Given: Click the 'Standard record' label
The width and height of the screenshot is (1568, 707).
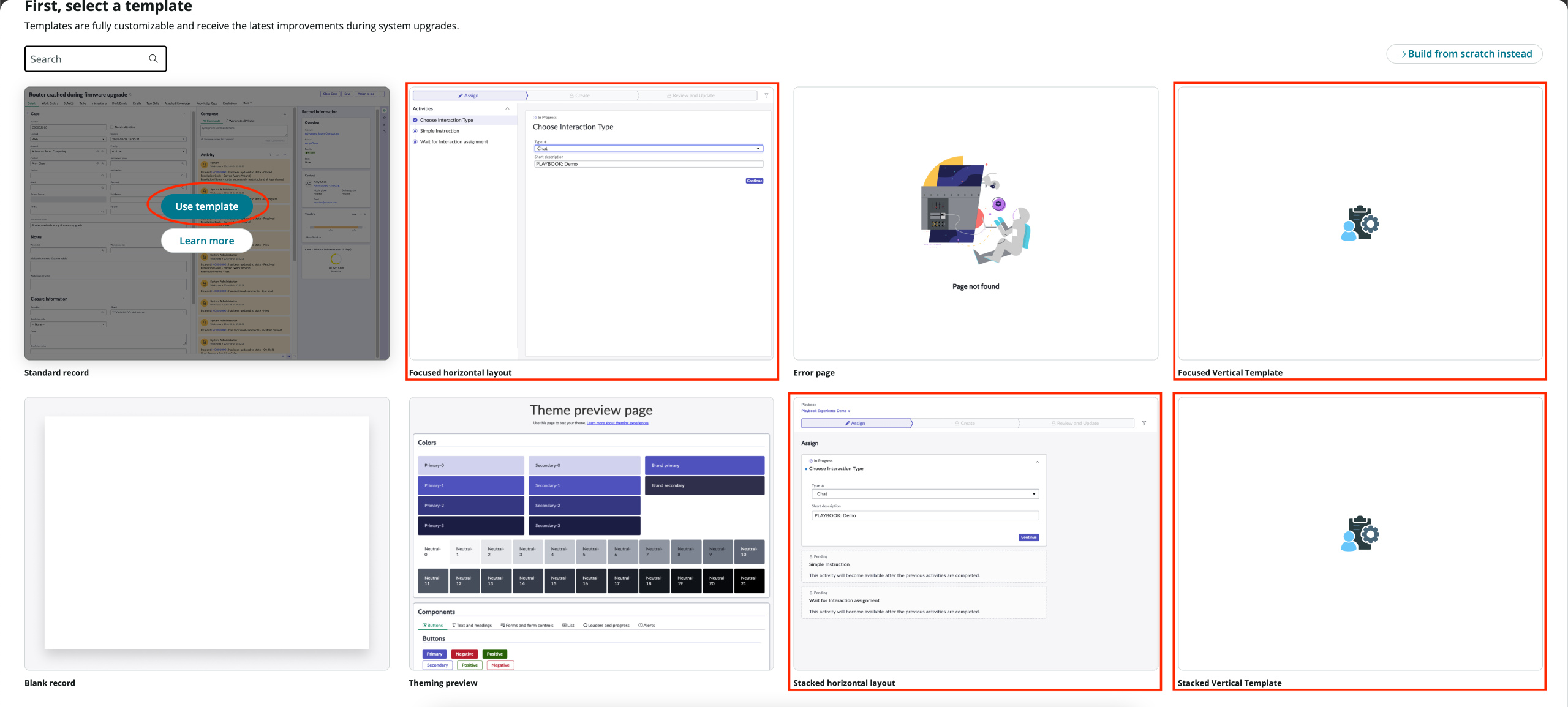Looking at the screenshot, I should coord(56,373).
